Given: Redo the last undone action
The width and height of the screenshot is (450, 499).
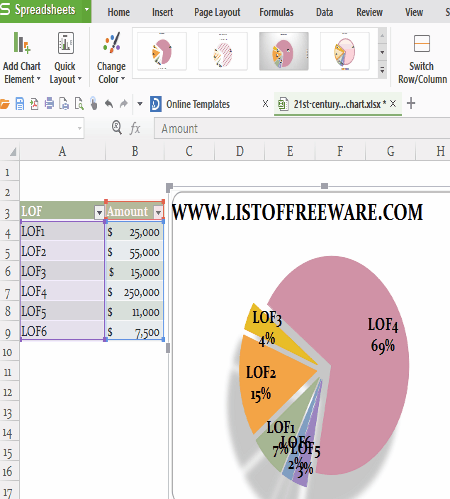Looking at the screenshot, I should pyautogui.click(x=124, y=104).
